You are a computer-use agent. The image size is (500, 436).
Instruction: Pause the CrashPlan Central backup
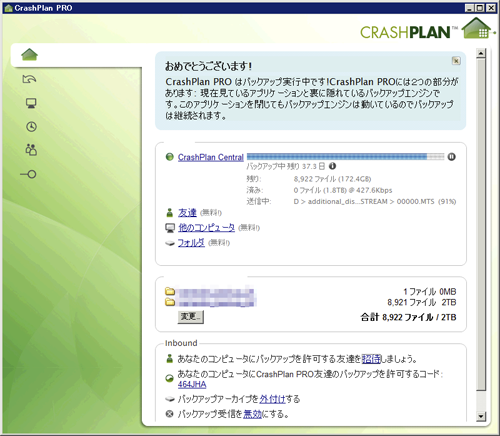click(x=451, y=157)
